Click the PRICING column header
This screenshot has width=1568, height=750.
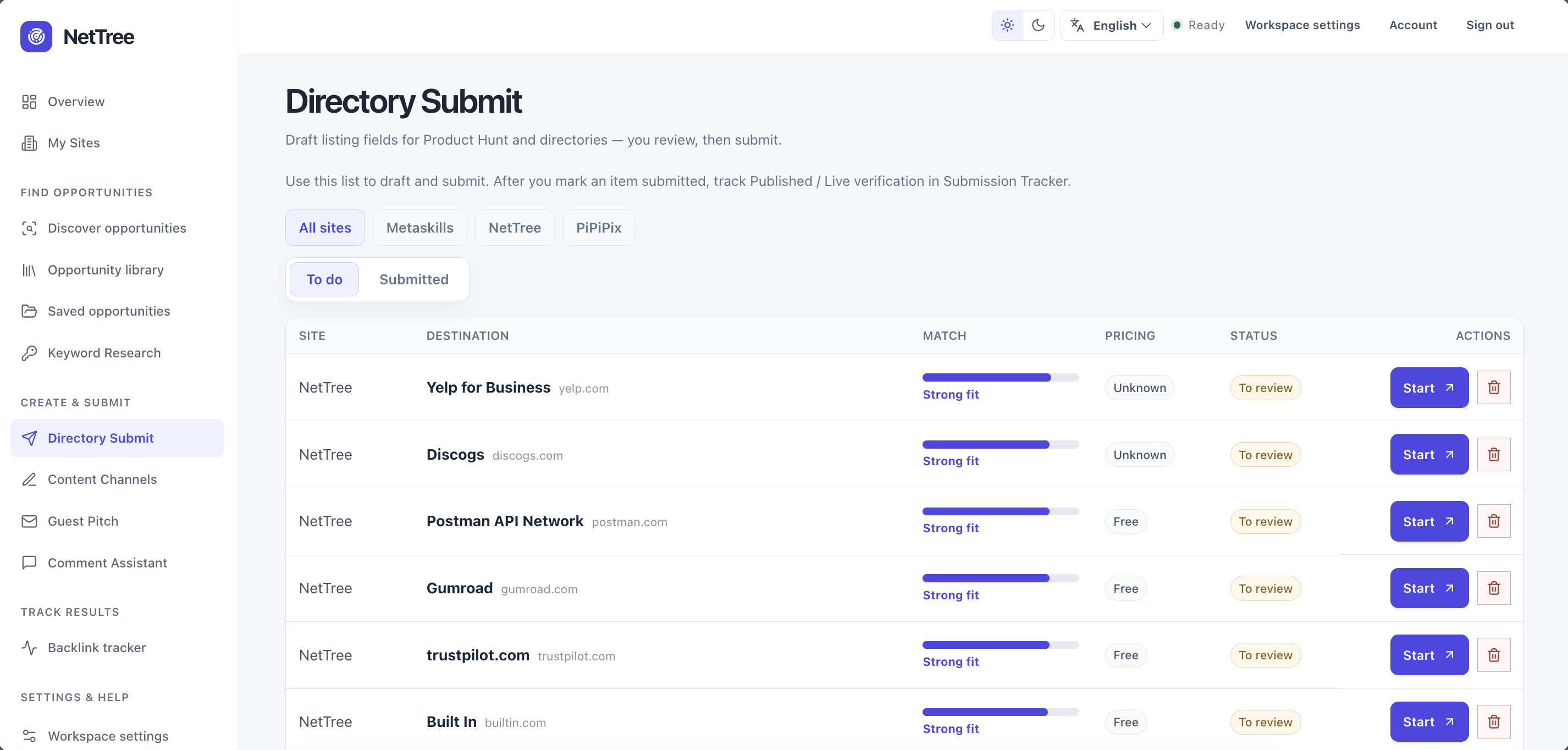[x=1130, y=336]
